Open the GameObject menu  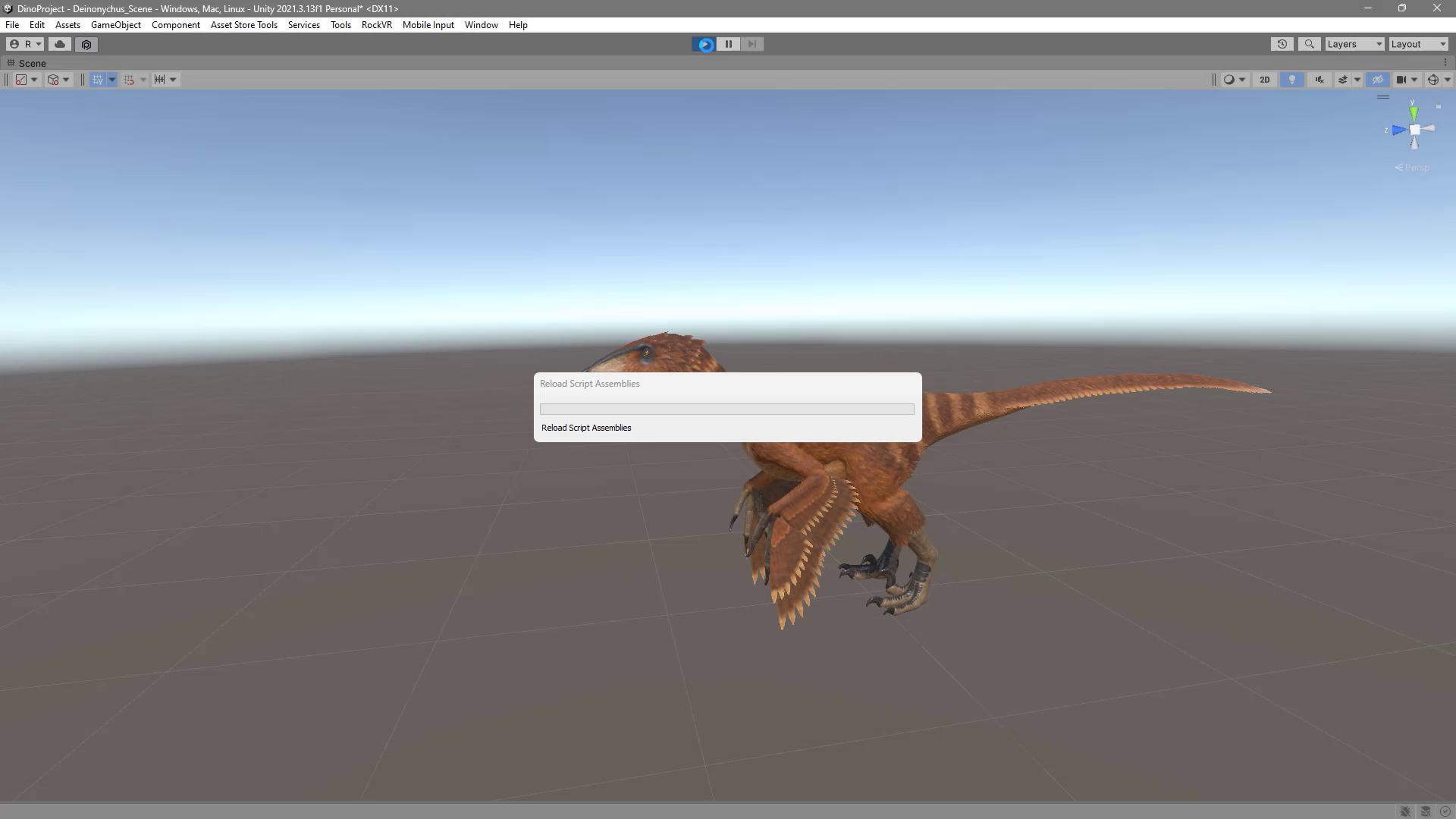coord(116,24)
